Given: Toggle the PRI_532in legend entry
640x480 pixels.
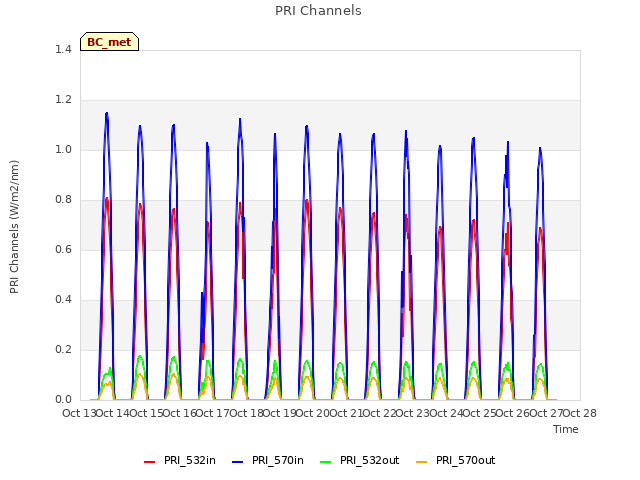Looking at the screenshot, I should click(180, 460).
